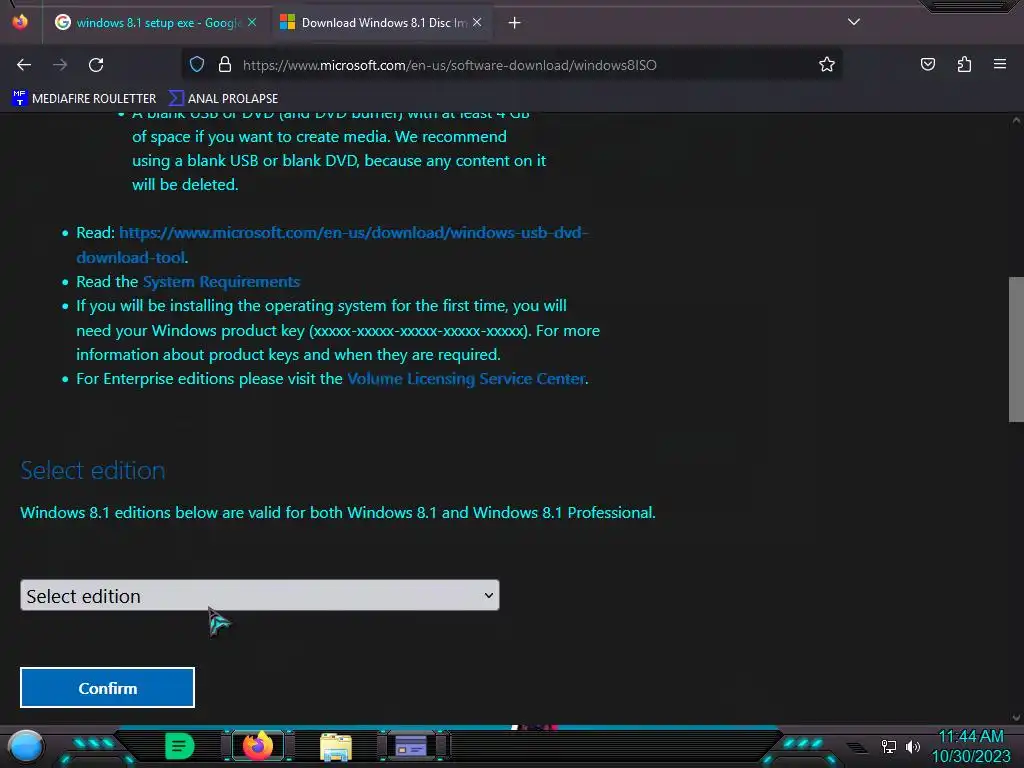Click scrollbar up arrow
1024x768 pixels.
1016,121
